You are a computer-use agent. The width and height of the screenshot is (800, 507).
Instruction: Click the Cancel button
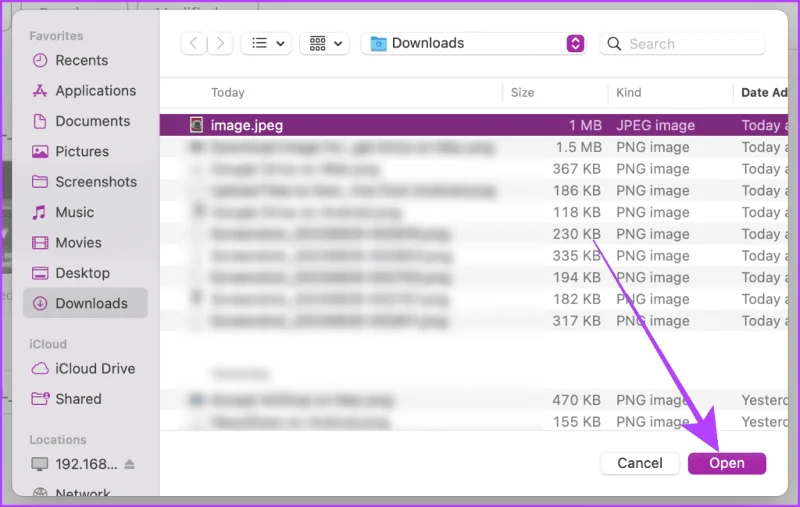[x=640, y=463]
